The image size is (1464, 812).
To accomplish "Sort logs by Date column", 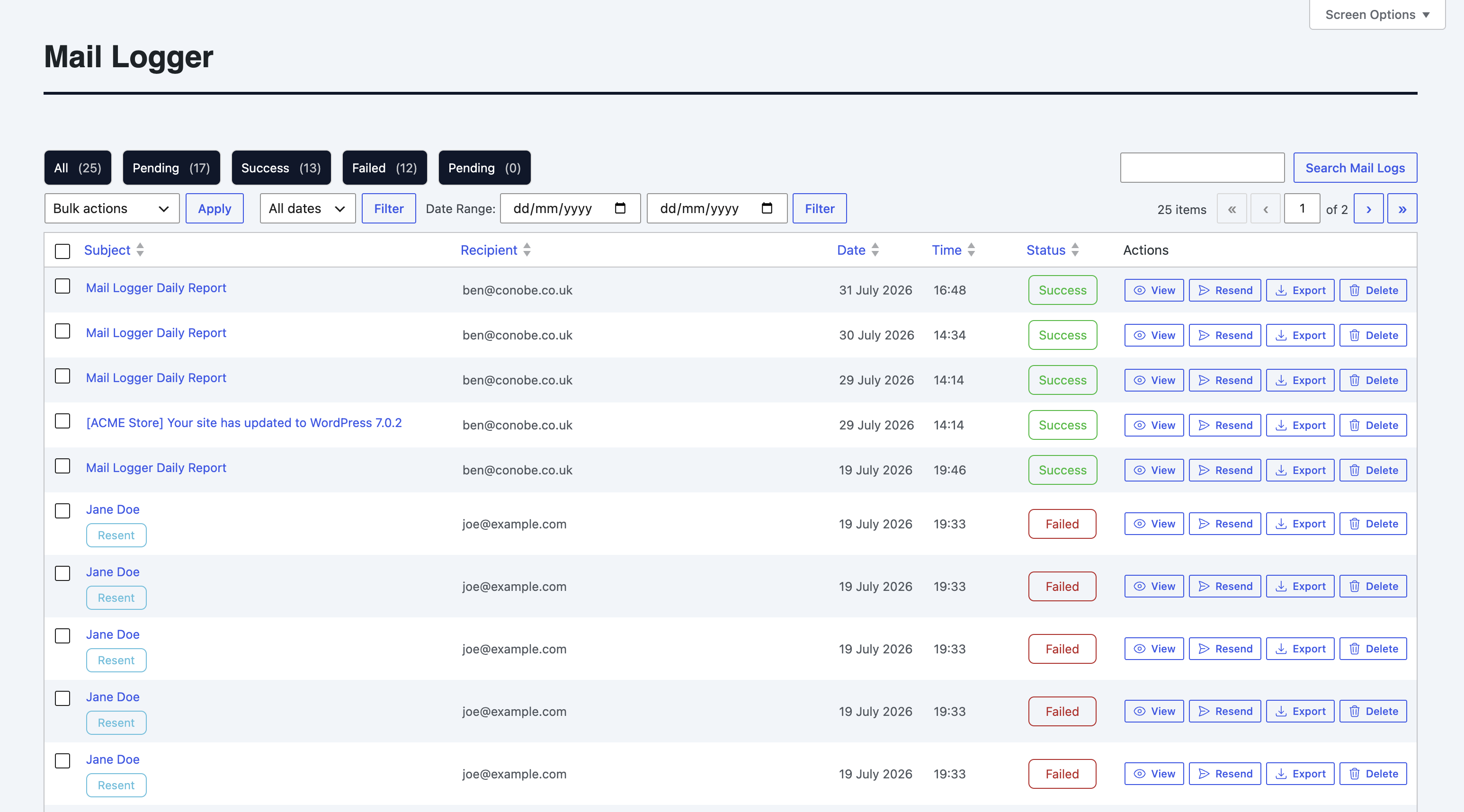I will [x=857, y=250].
